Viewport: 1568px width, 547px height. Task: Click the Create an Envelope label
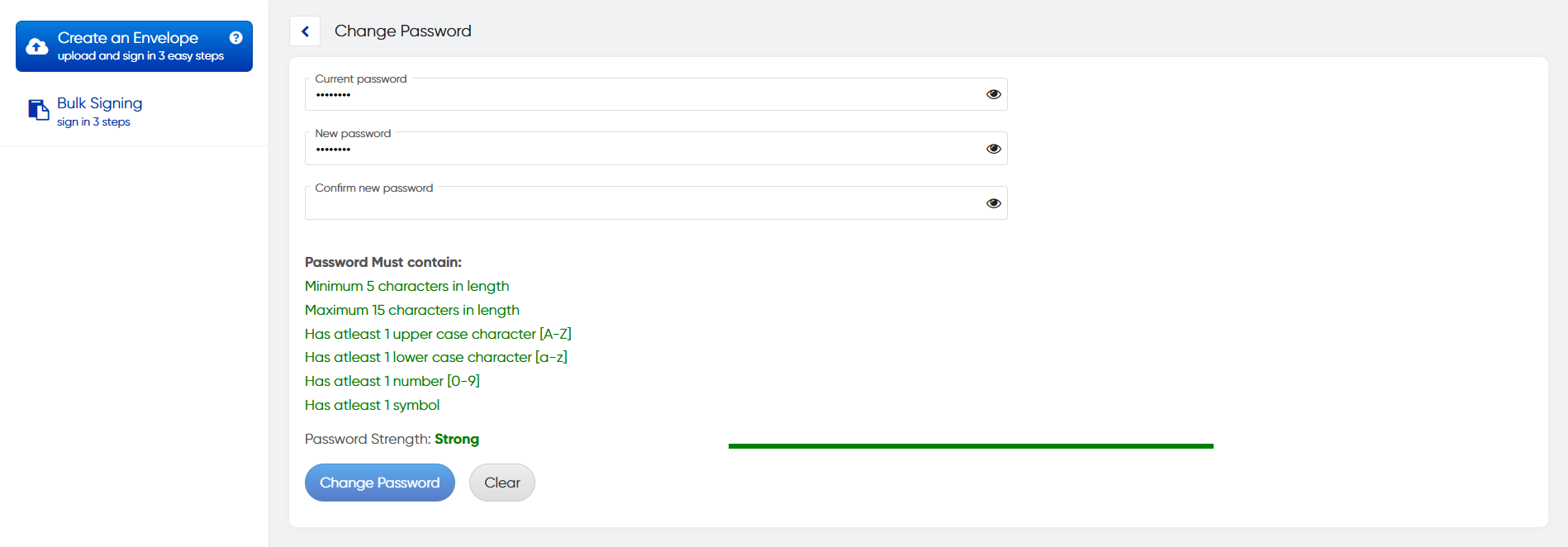[128, 38]
